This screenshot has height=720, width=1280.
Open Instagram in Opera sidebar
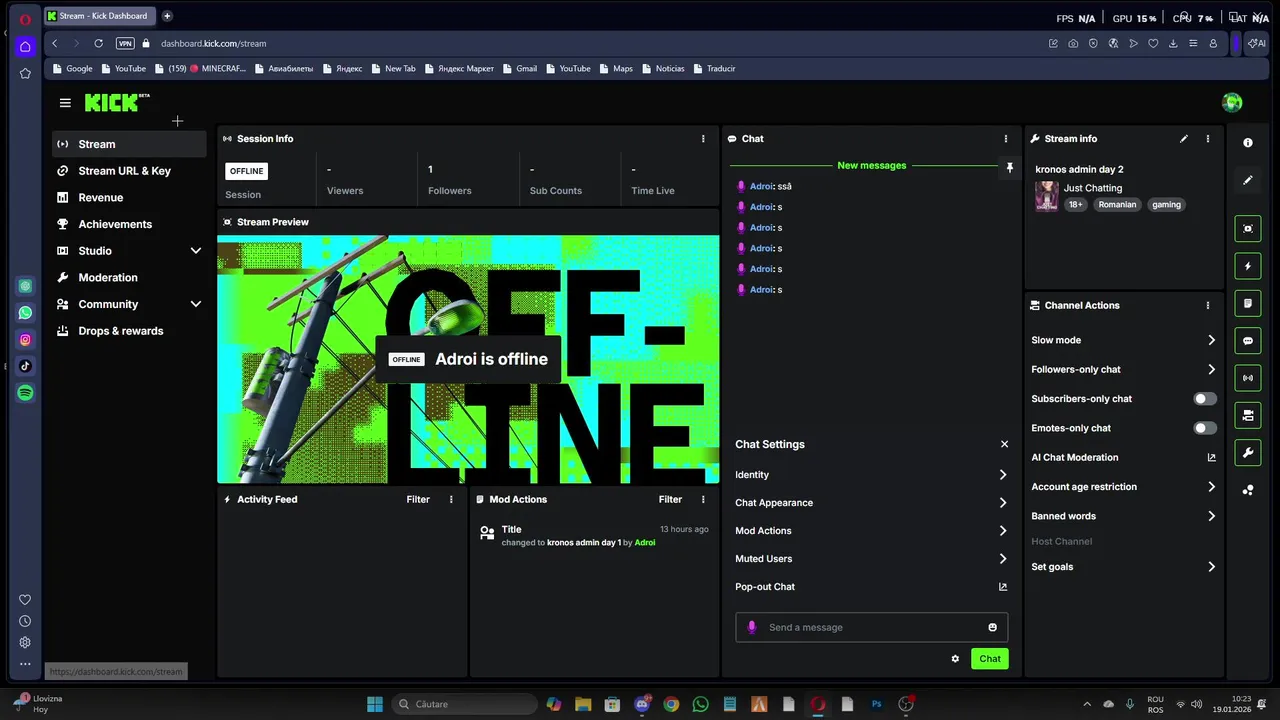25,340
